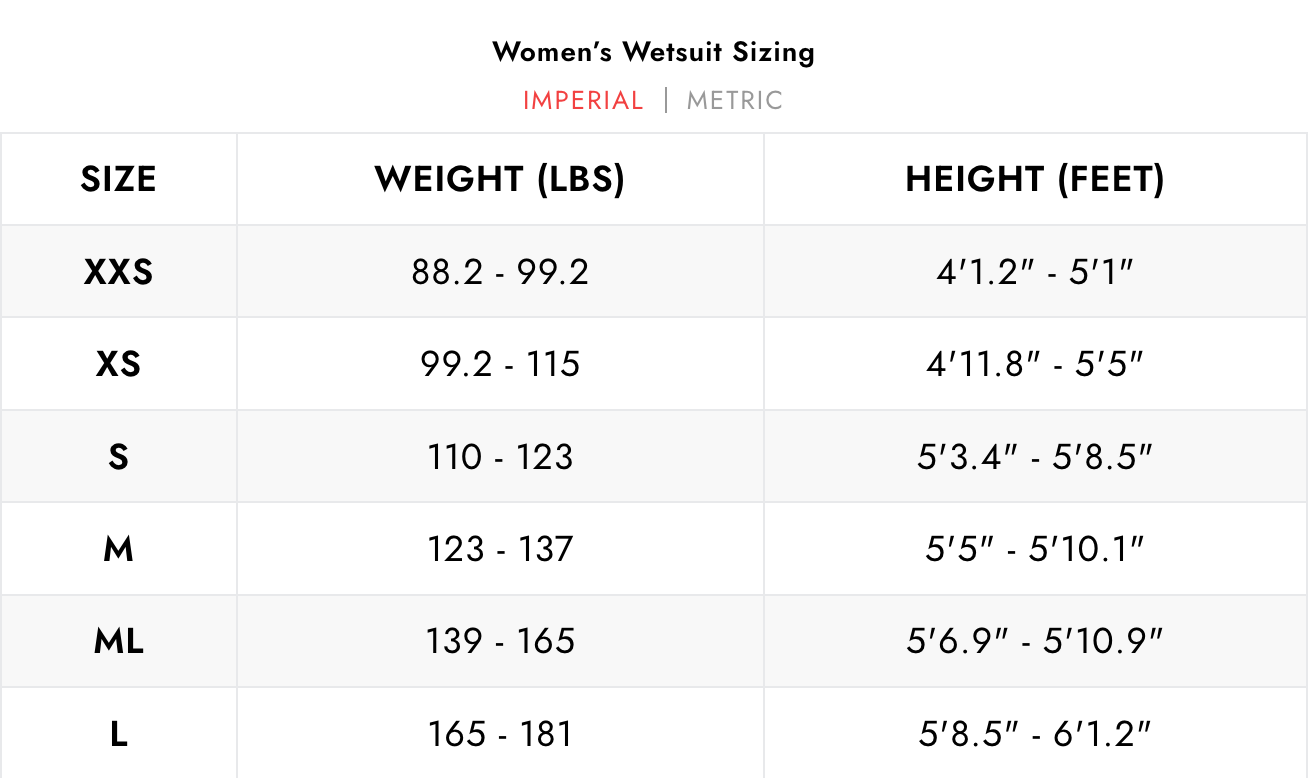This screenshot has width=1309, height=778.
Task: Click the 139 - 165 weight cell
Action: point(500,641)
